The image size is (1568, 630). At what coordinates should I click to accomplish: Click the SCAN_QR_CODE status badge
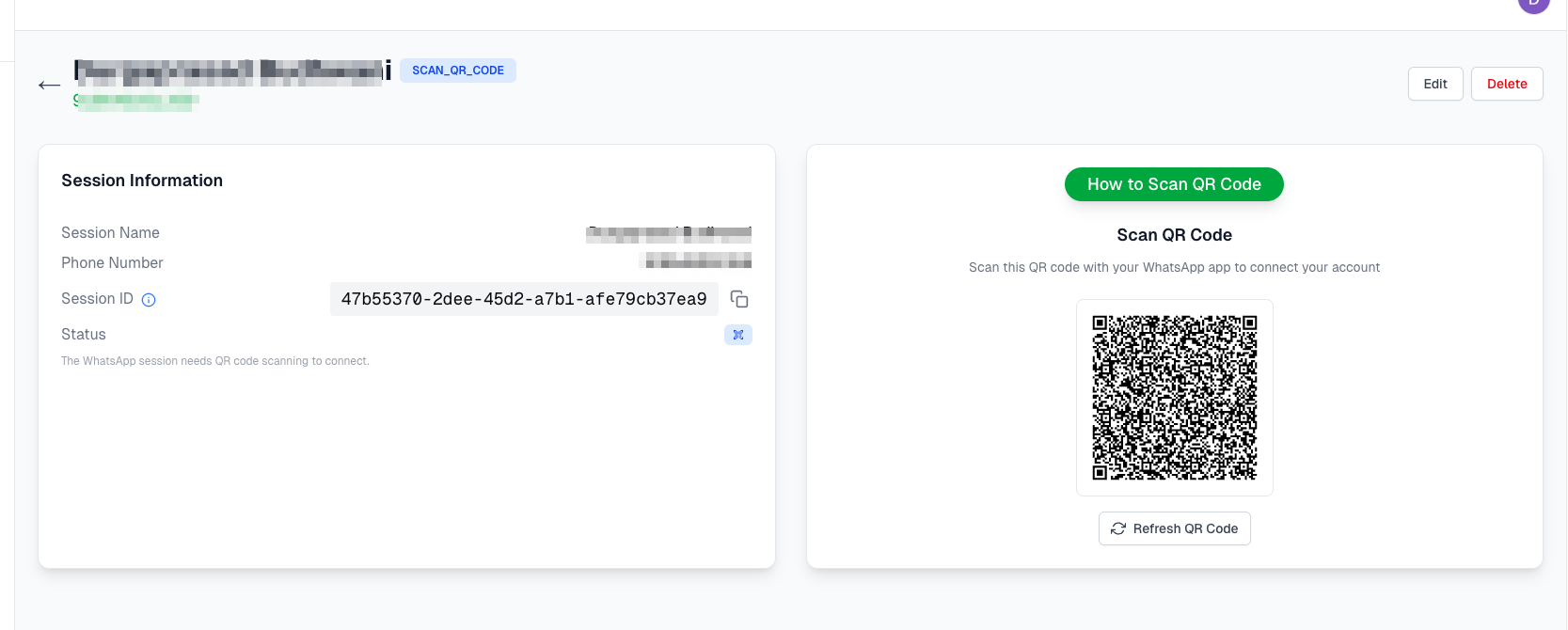coord(458,71)
